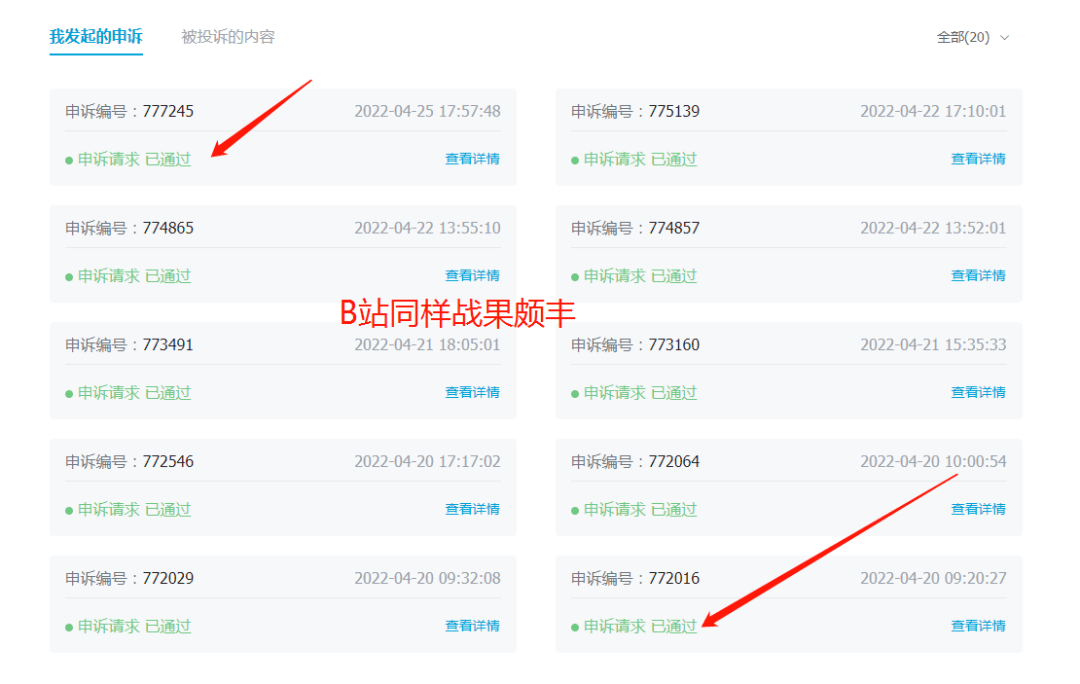This screenshot has width=1080, height=684.
Task: View details of appeal 772016
Action: (x=978, y=627)
